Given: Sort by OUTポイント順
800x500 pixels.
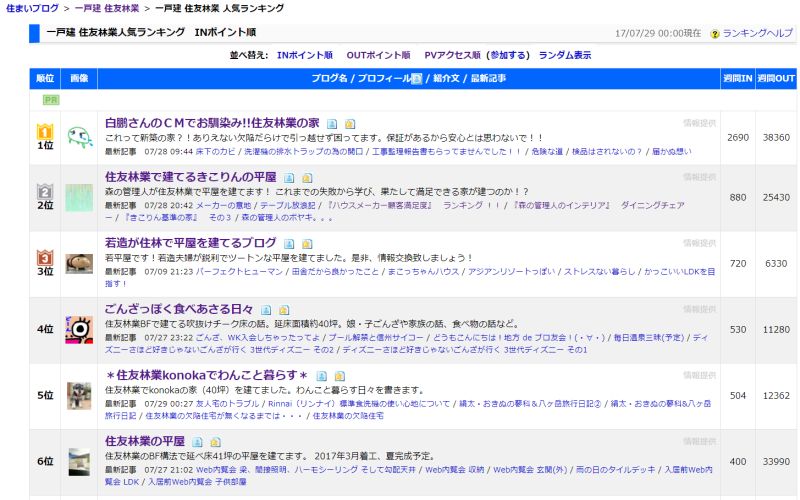Looking at the screenshot, I should (x=378, y=55).
